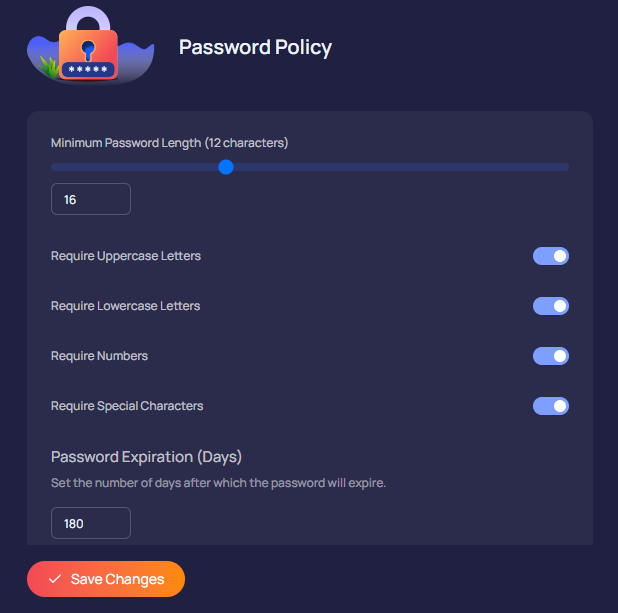Click the green grass decoration near the lock
This screenshot has width=618, height=613.
[48, 68]
